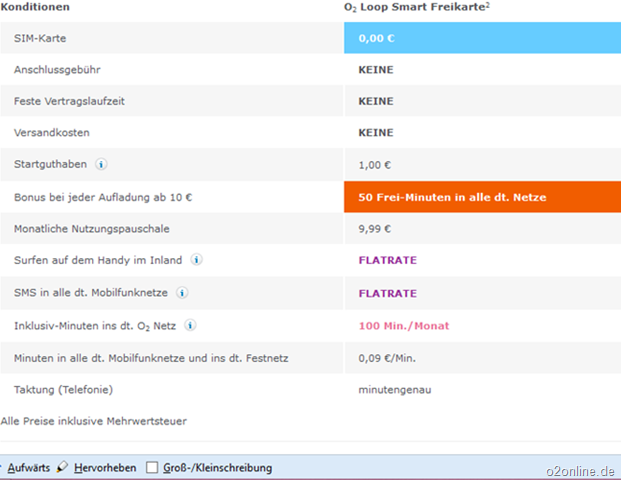Click Bonus bei jeder Aufladung label

point(103,197)
